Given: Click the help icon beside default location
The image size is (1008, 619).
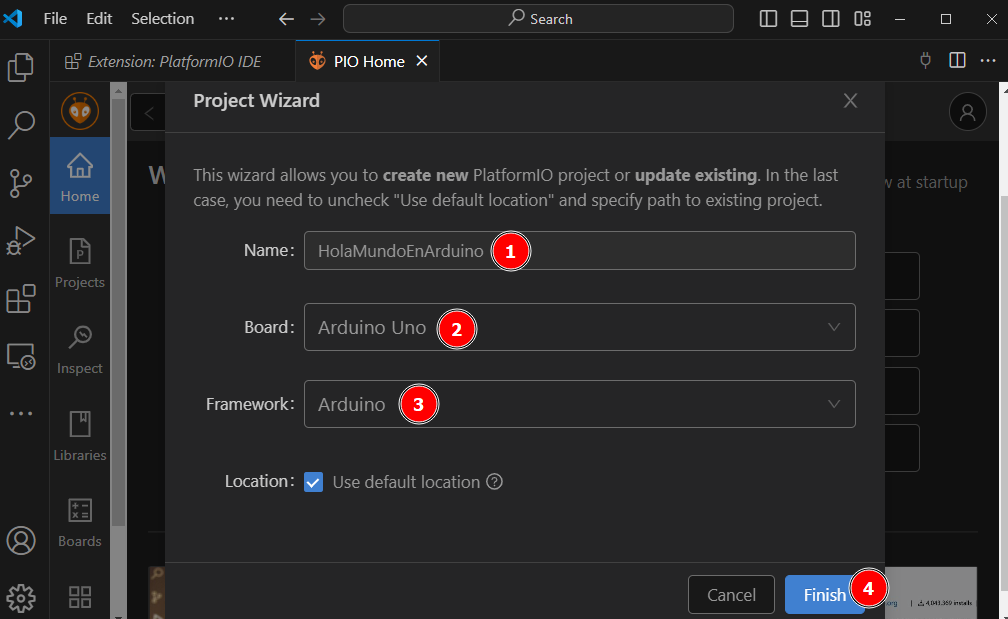Looking at the screenshot, I should pos(494,481).
